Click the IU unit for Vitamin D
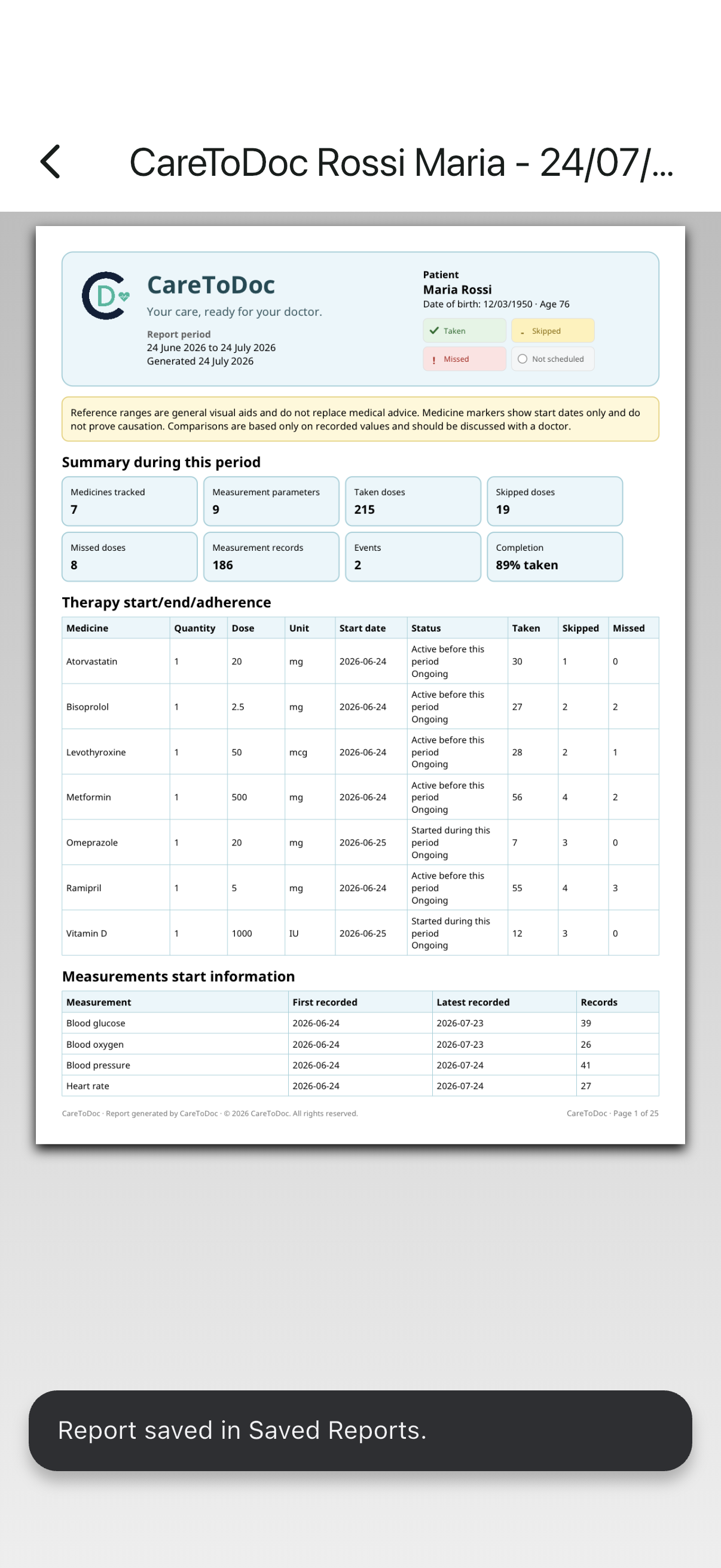 click(x=294, y=933)
